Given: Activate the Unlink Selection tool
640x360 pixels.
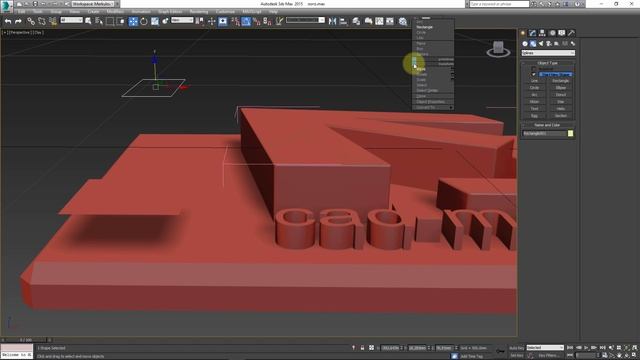Looking at the screenshot, I should (42, 21).
